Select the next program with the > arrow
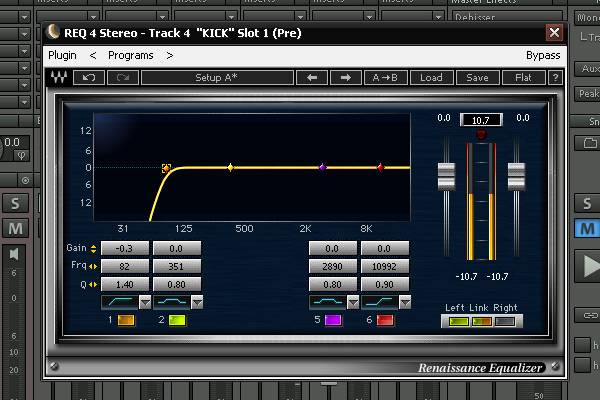The image size is (600, 400). pyautogui.click(x=170, y=56)
